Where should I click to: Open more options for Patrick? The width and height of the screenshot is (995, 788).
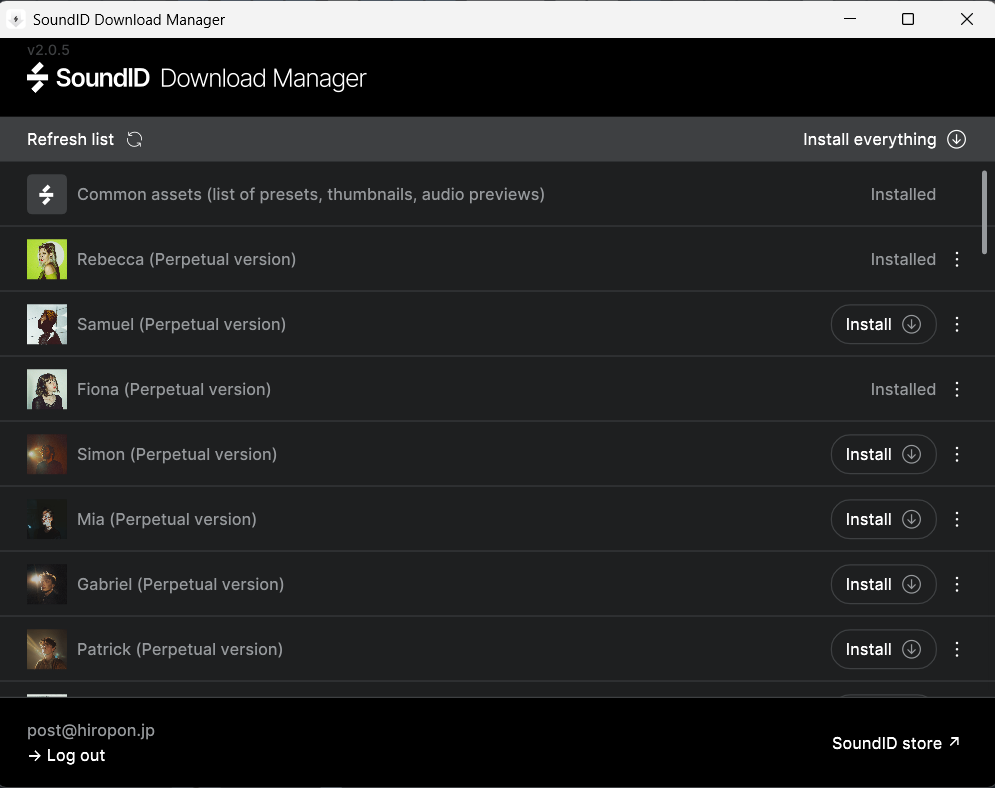tap(957, 649)
